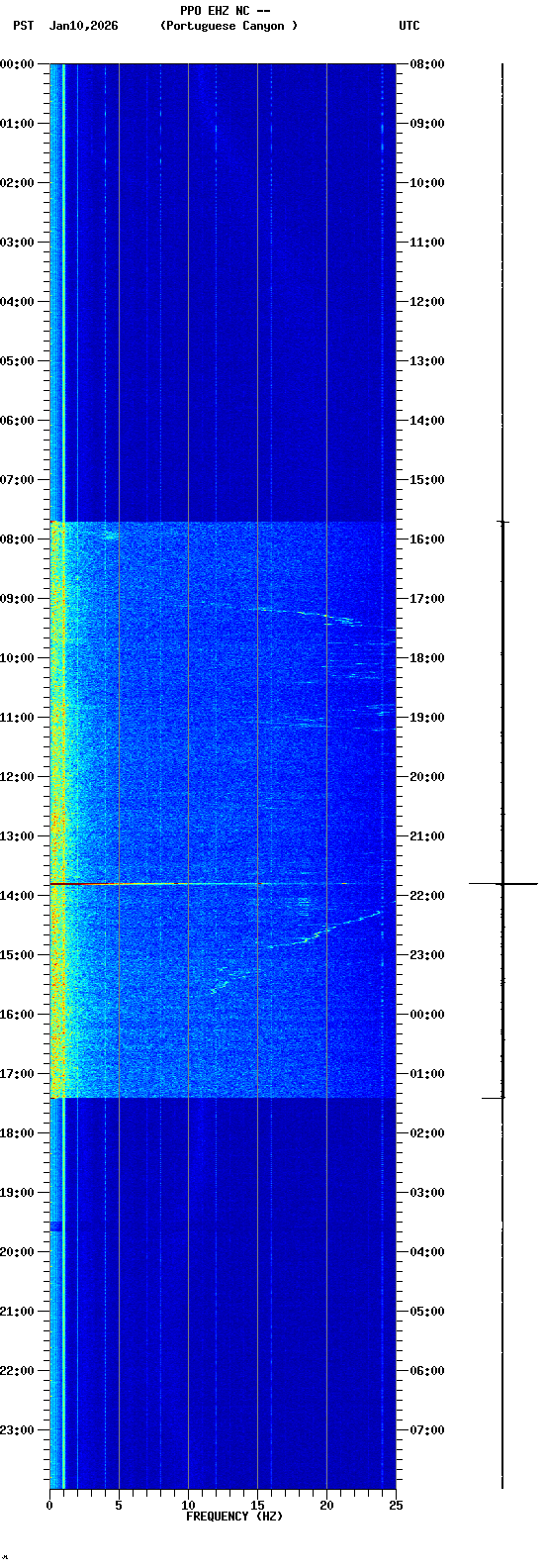Click the 08:00 UTC time label
The width and height of the screenshot is (546, 1568).
(x=427, y=64)
